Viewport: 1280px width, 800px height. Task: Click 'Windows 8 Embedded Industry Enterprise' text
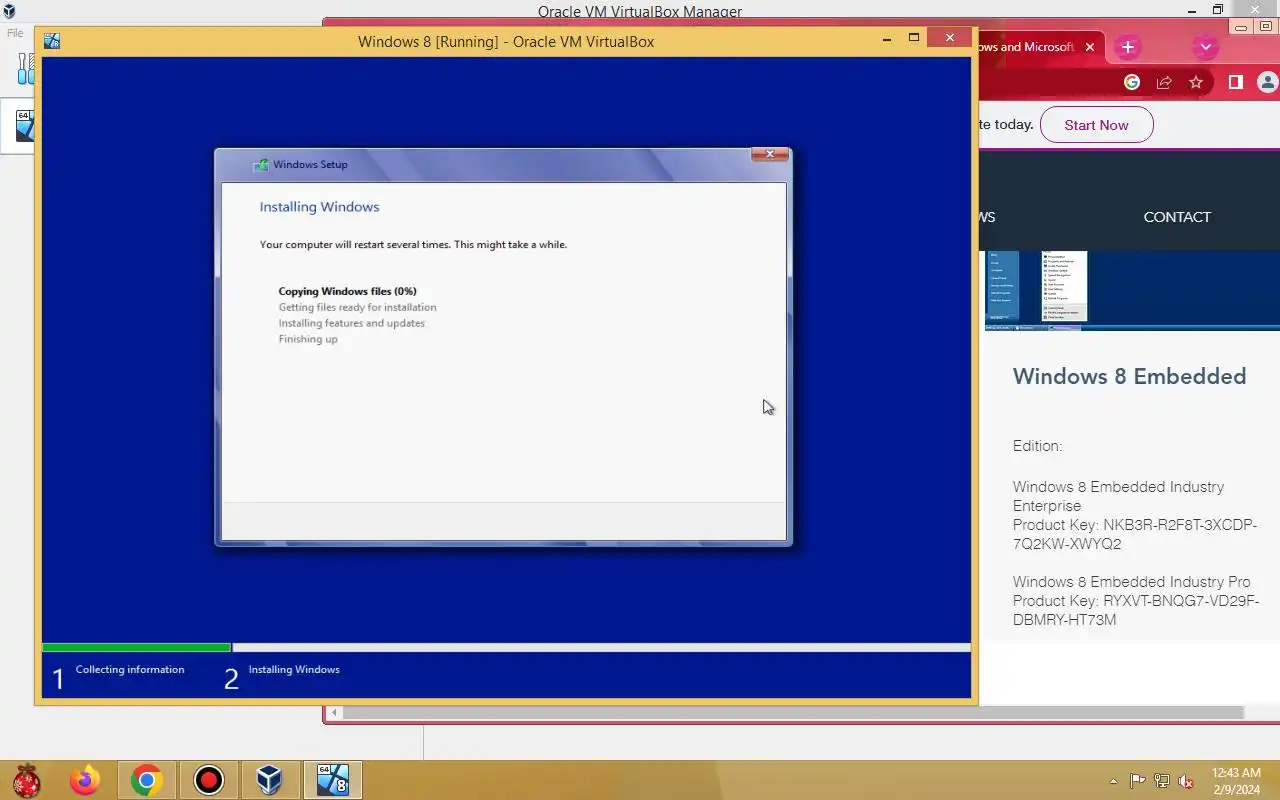click(1118, 496)
